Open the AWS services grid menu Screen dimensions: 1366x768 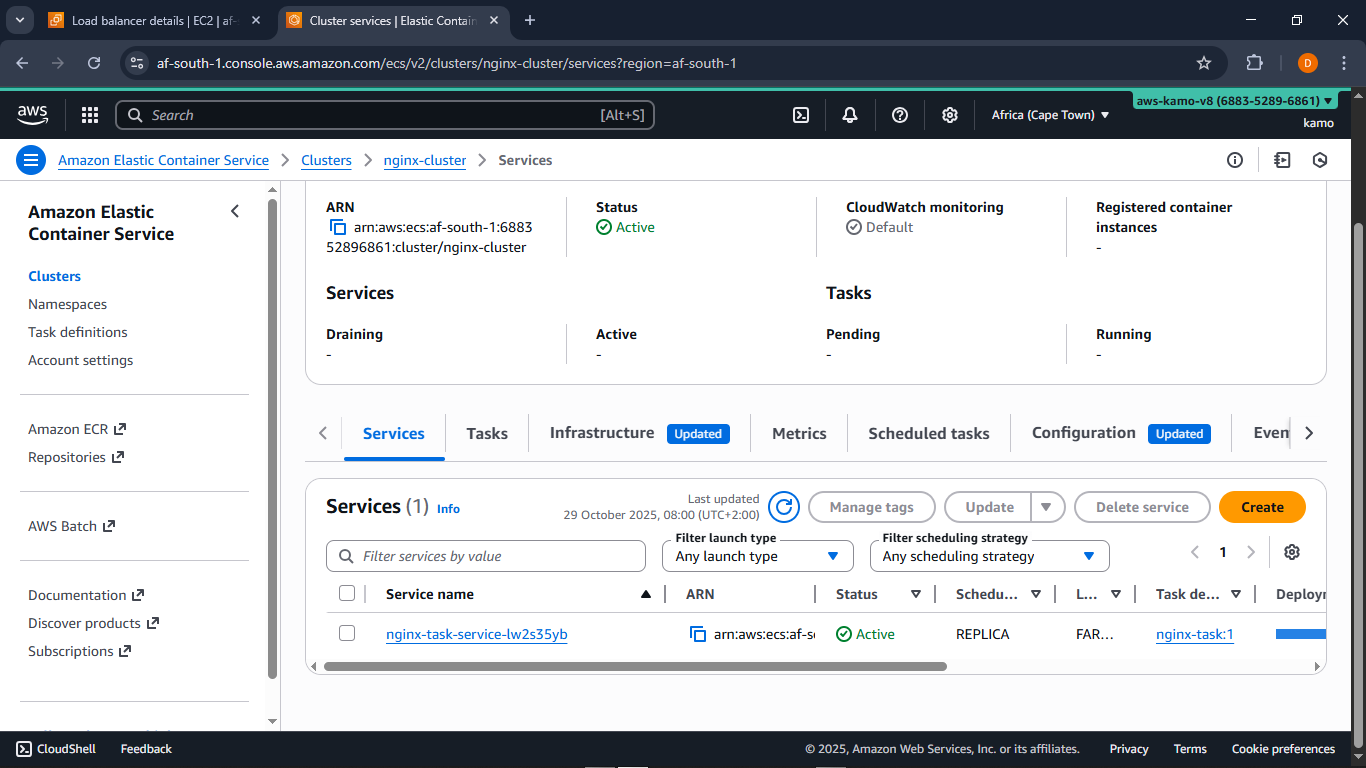[x=90, y=114]
